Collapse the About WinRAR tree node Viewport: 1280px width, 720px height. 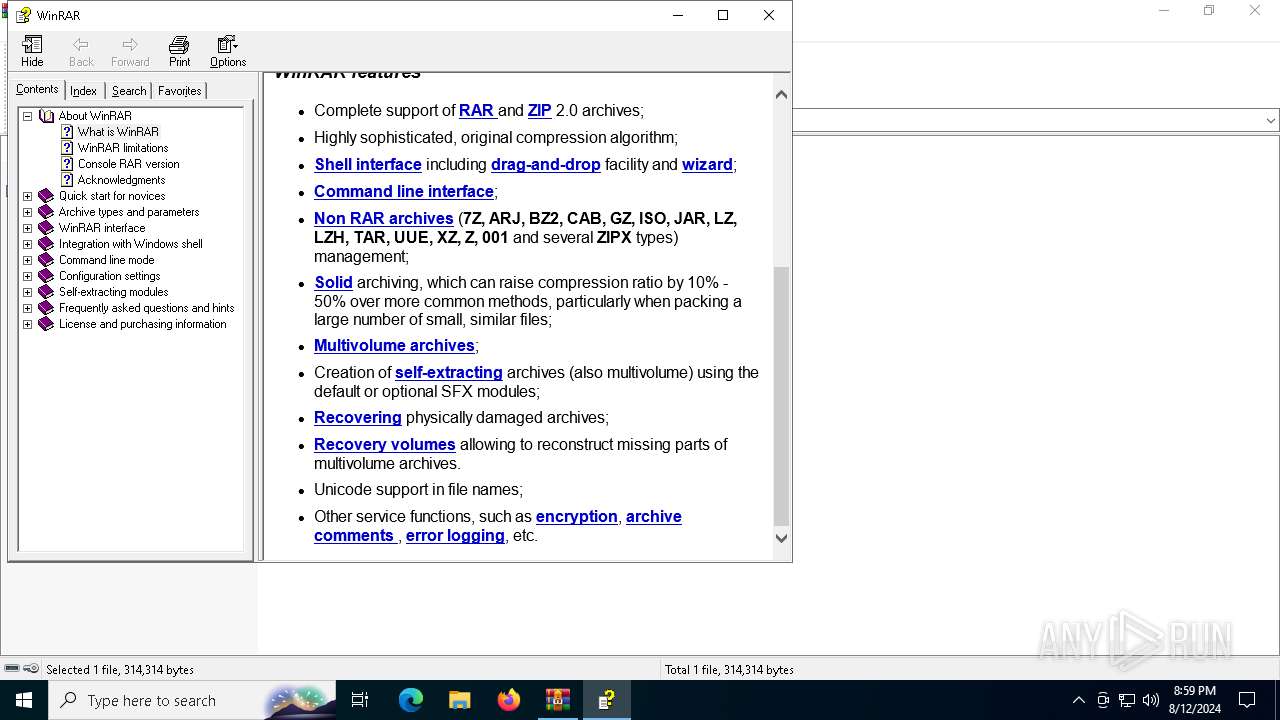click(28, 116)
